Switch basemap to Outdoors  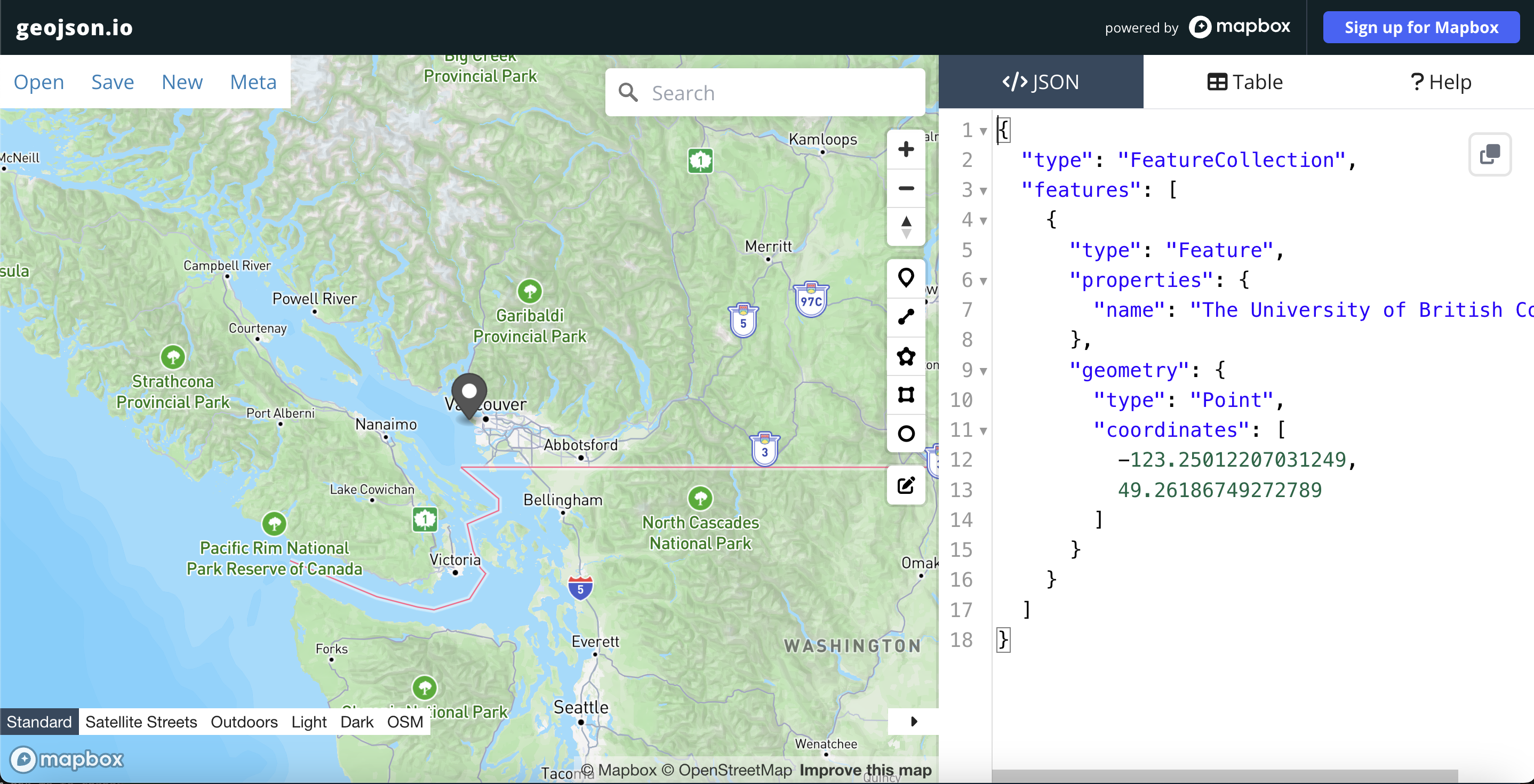pyautogui.click(x=244, y=722)
